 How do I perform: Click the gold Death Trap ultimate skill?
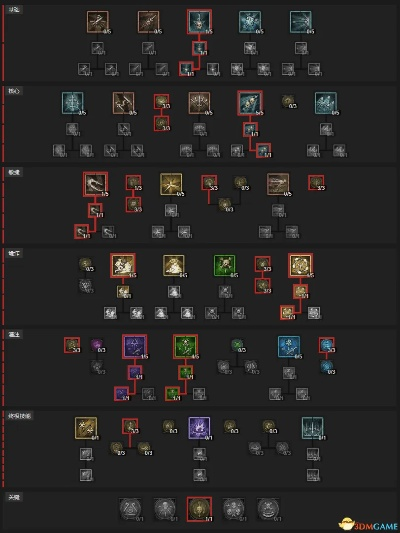pos(86,428)
